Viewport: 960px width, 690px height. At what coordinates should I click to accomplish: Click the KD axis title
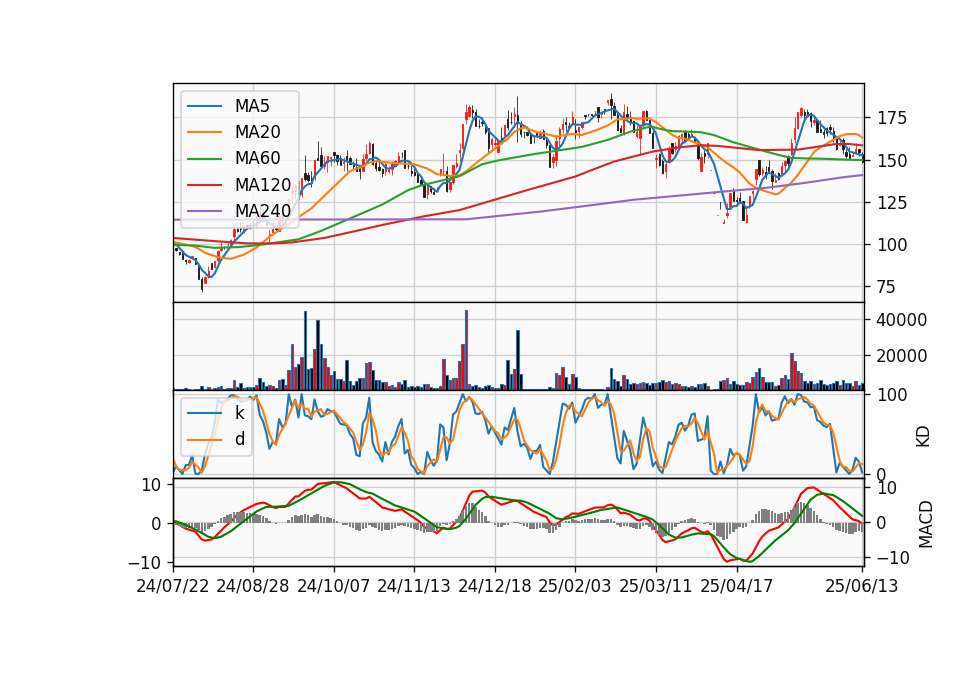tap(923, 437)
